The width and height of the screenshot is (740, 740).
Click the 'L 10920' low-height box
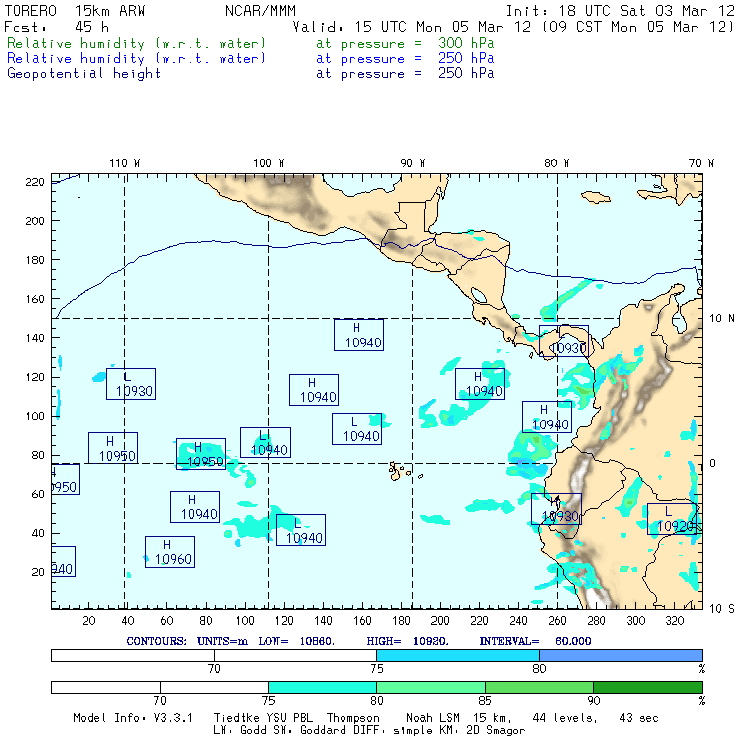[672, 519]
